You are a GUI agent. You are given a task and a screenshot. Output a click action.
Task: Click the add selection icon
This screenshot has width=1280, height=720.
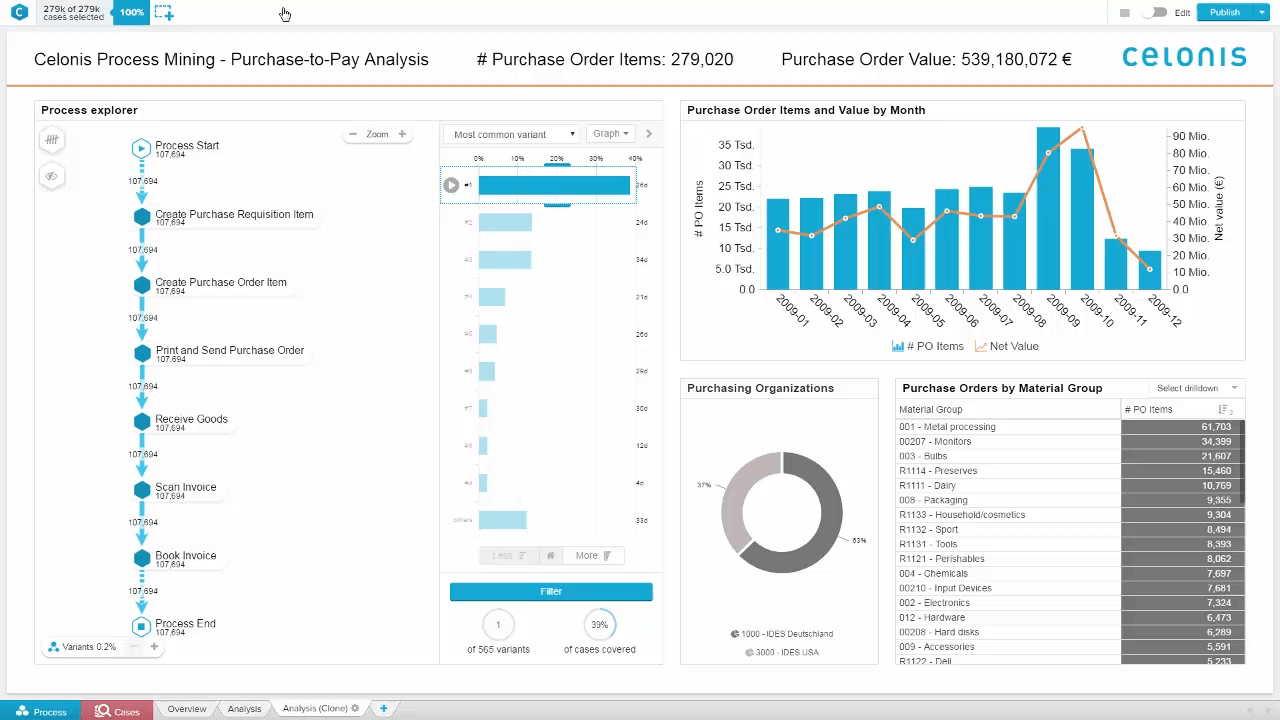coord(163,13)
